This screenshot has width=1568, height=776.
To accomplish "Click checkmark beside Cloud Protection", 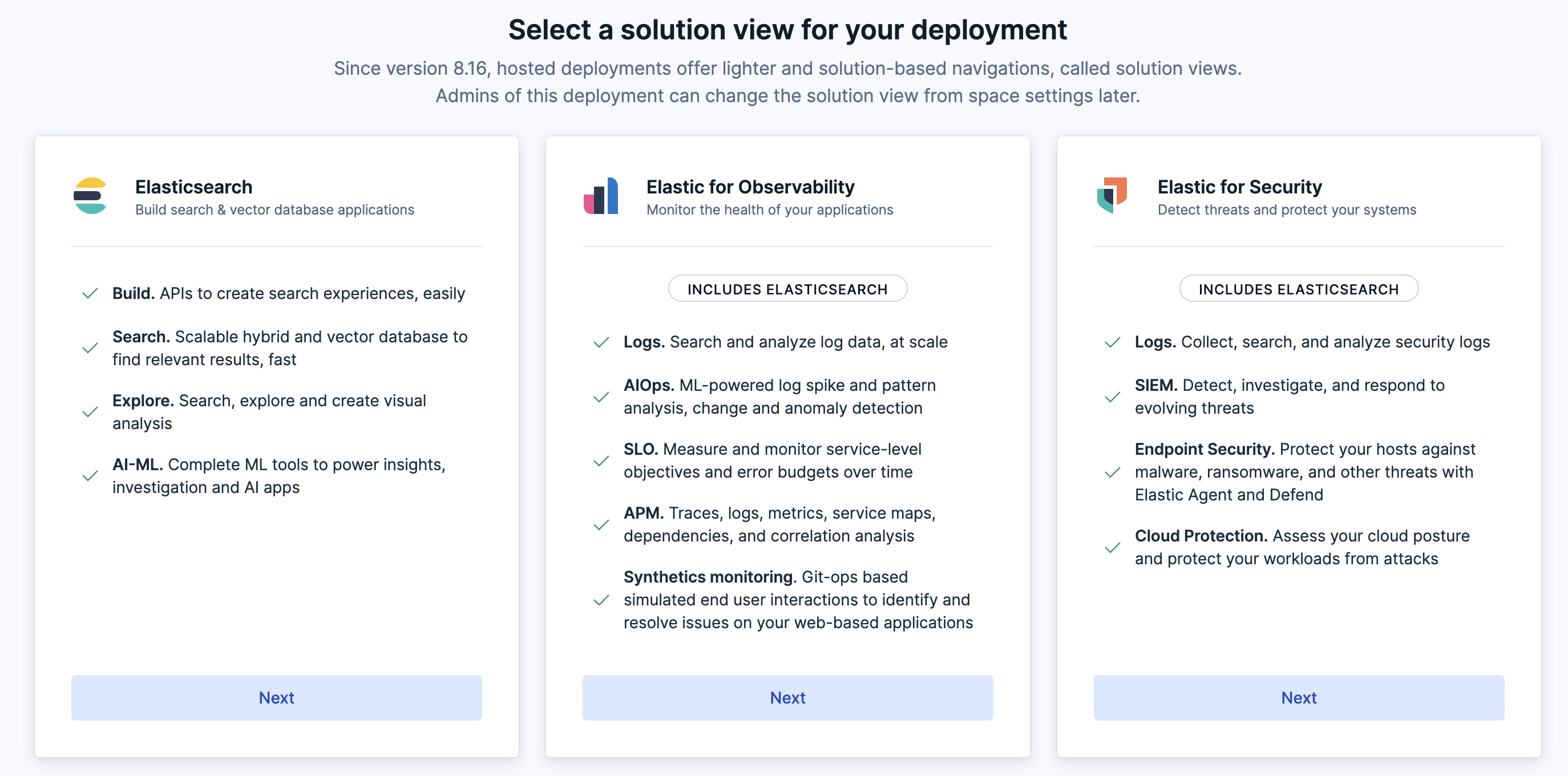I will point(1113,548).
